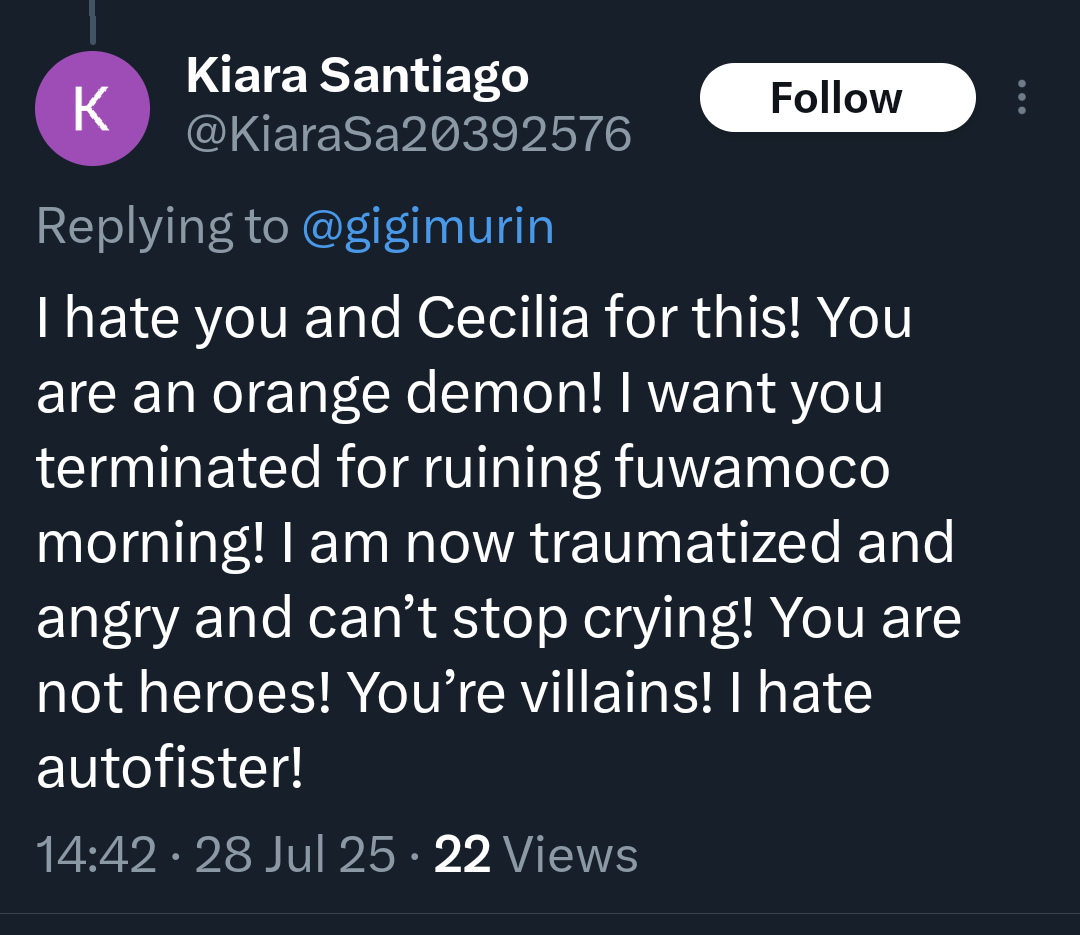The width and height of the screenshot is (1080, 935).
Task: Open the 22 Views count
Action: 536,855
